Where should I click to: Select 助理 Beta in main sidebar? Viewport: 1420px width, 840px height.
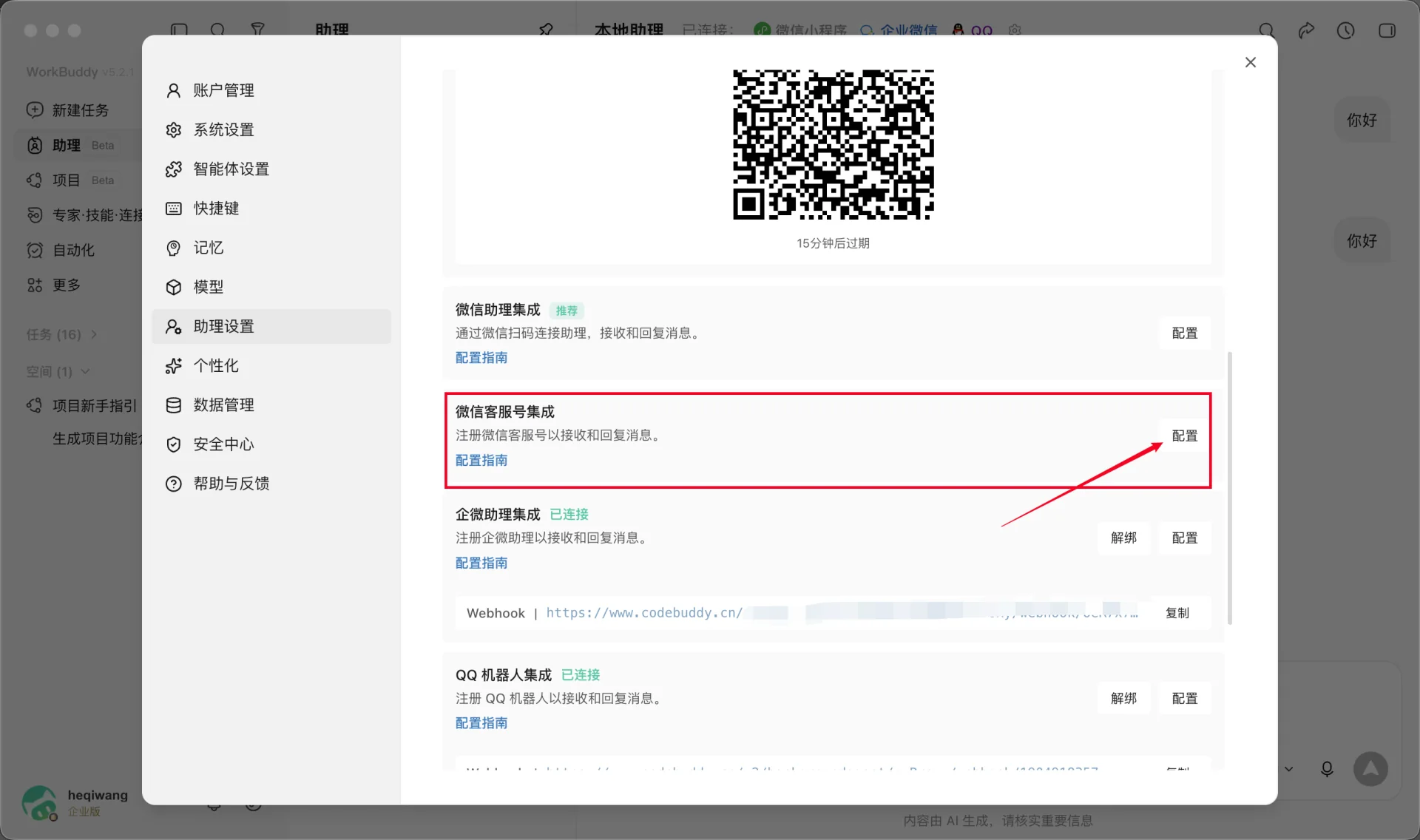(x=78, y=145)
